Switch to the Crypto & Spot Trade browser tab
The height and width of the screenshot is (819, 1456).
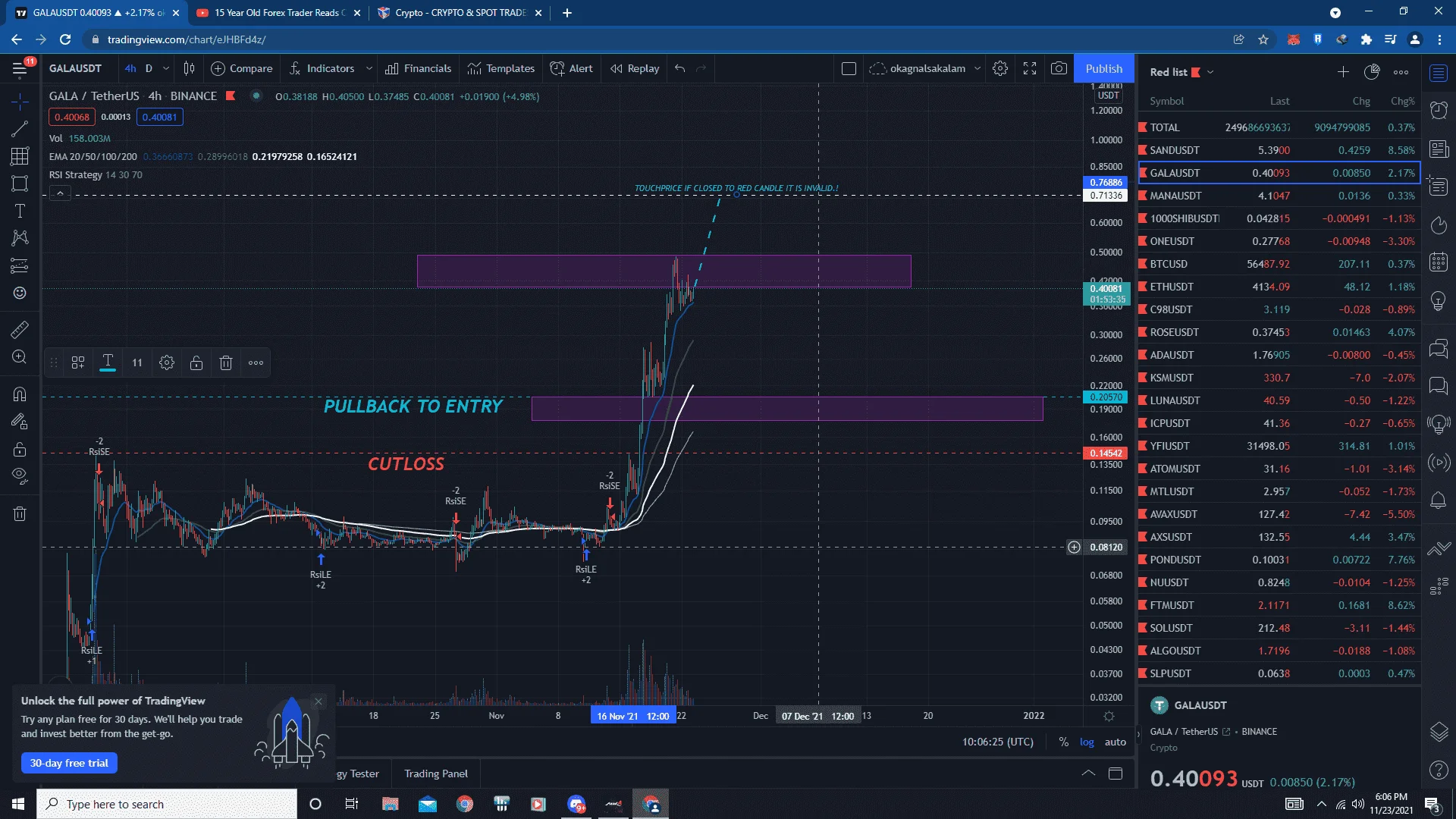pos(460,12)
